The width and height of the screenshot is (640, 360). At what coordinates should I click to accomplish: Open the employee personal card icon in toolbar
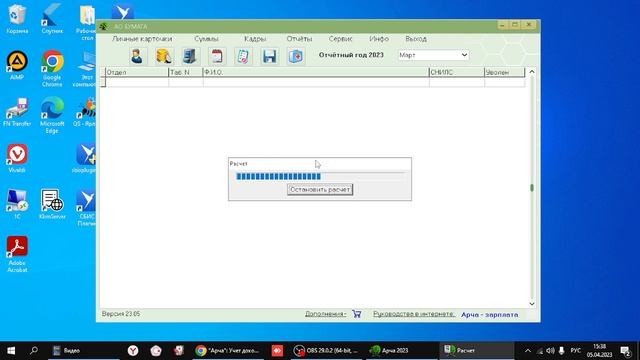click(137, 56)
